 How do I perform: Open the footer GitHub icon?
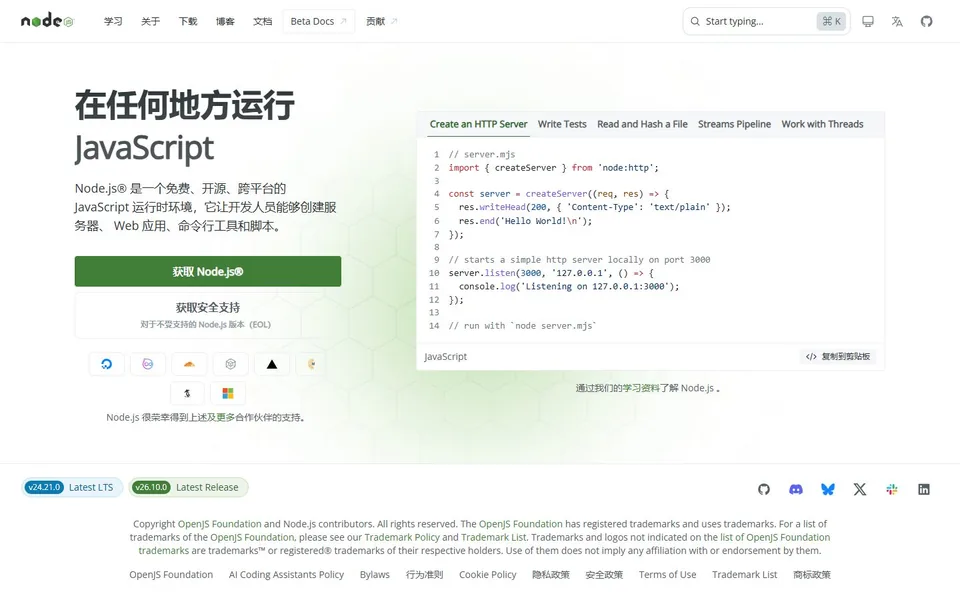(x=763, y=489)
